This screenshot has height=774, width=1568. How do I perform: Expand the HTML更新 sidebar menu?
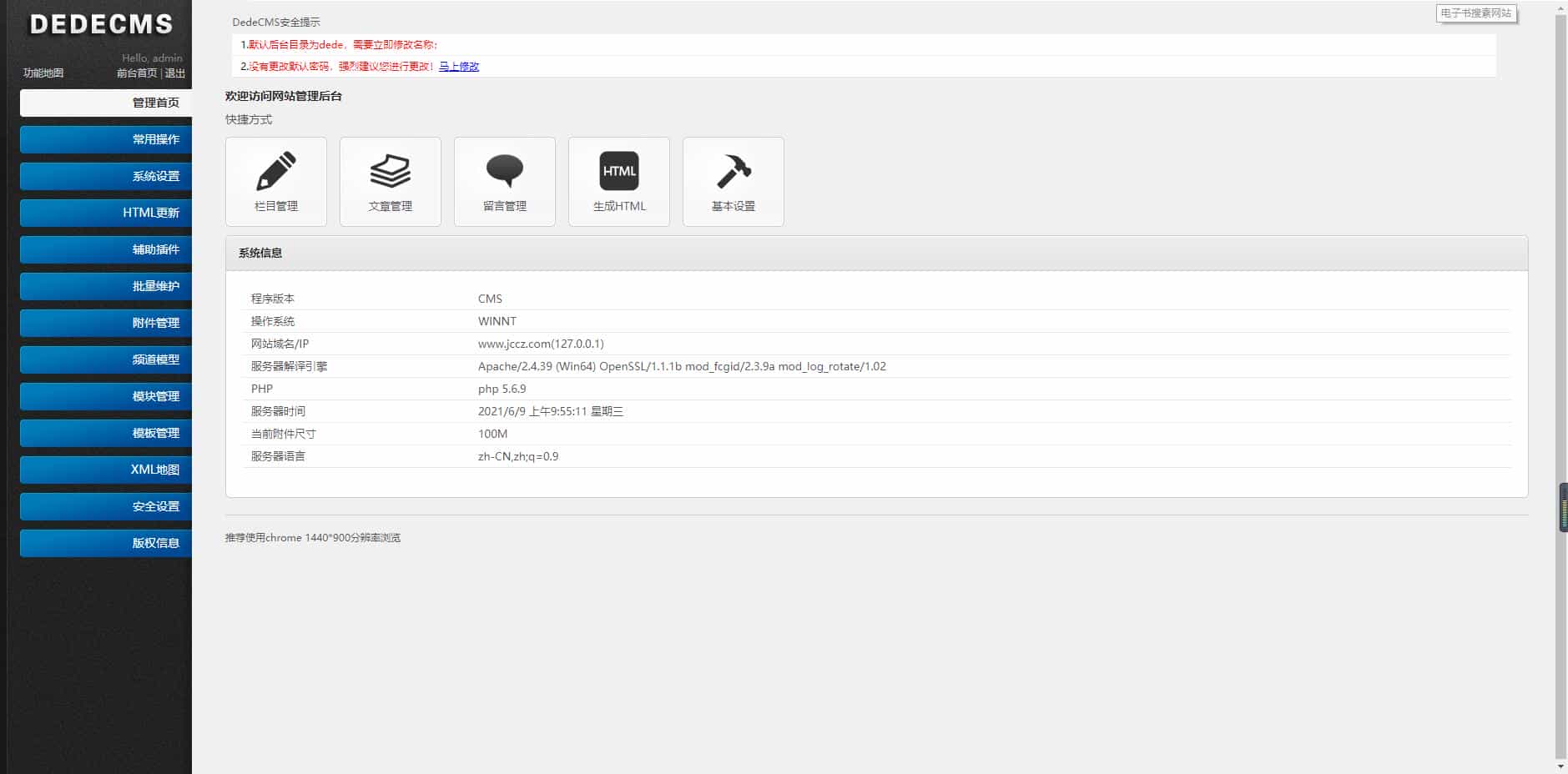point(106,213)
